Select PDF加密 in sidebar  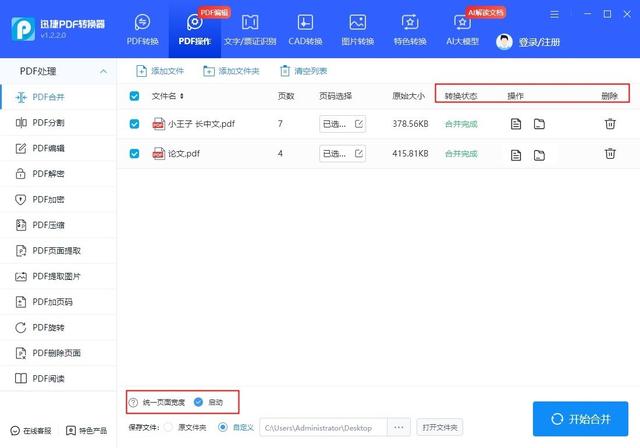click(58, 200)
